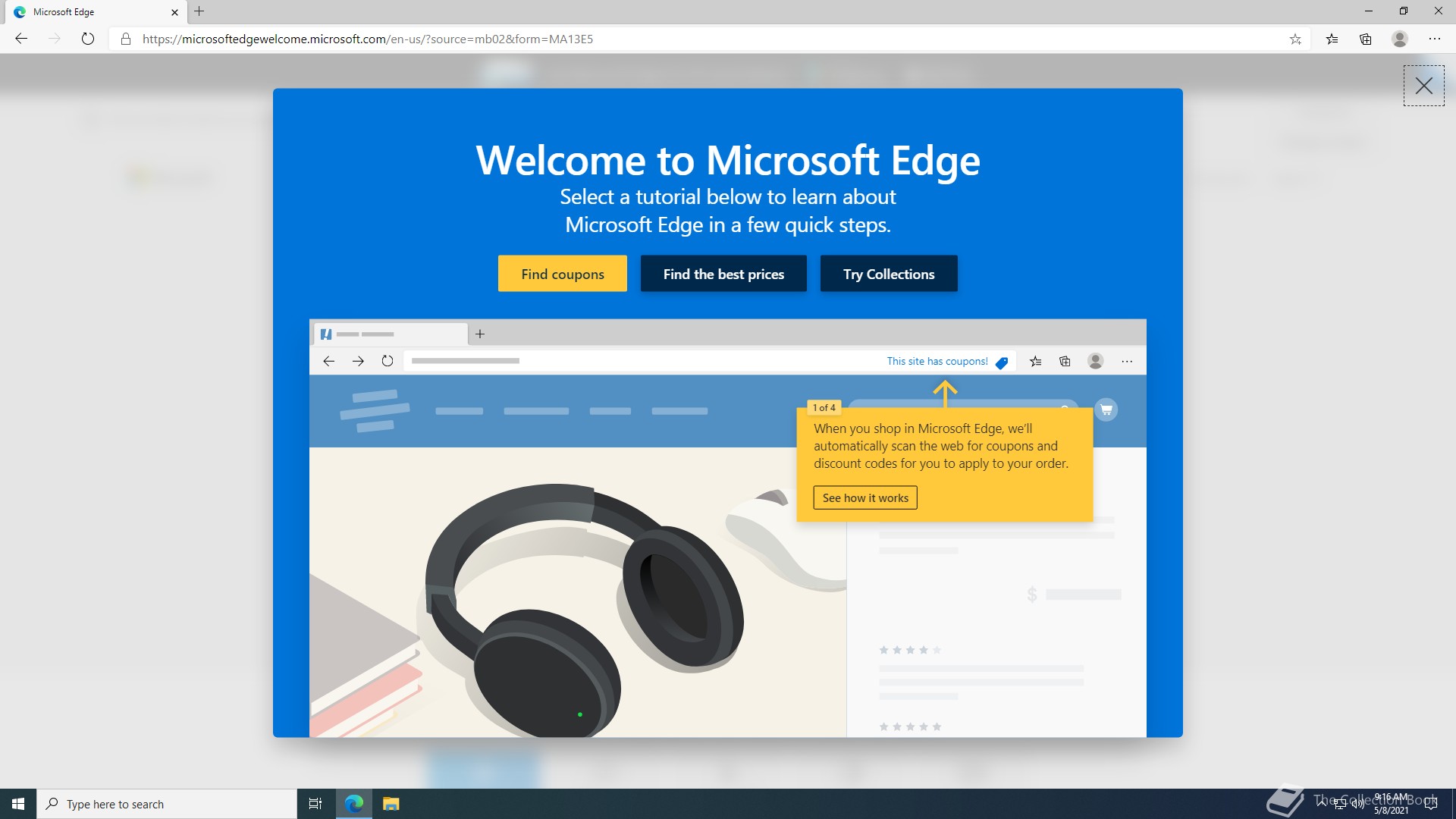Image resolution: width=1456 pixels, height=819 pixels.
Task: Open the notification center icon
Action: [x=1431, y=804]
